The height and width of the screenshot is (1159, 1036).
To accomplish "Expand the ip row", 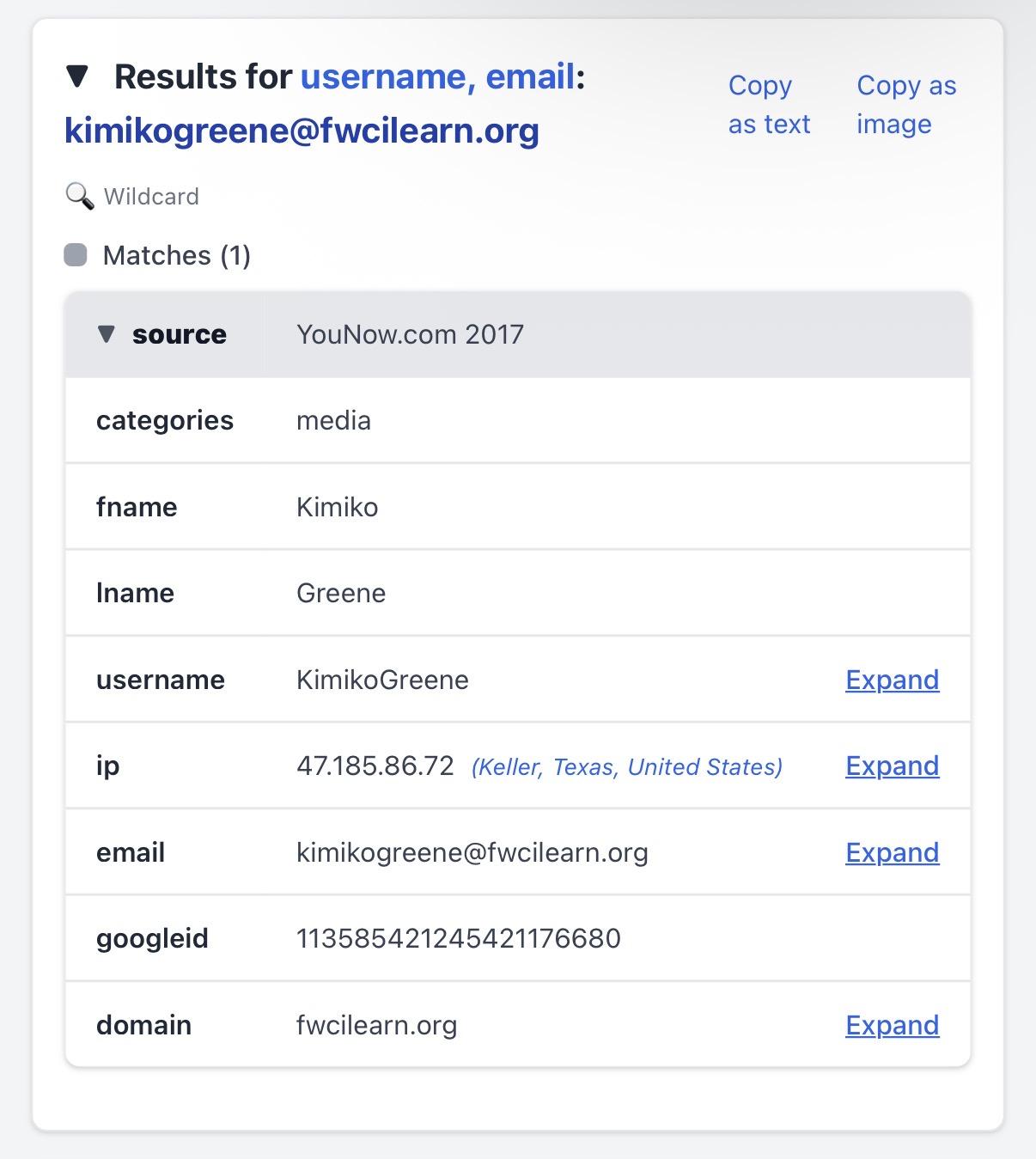I will [x=892, y=766].
